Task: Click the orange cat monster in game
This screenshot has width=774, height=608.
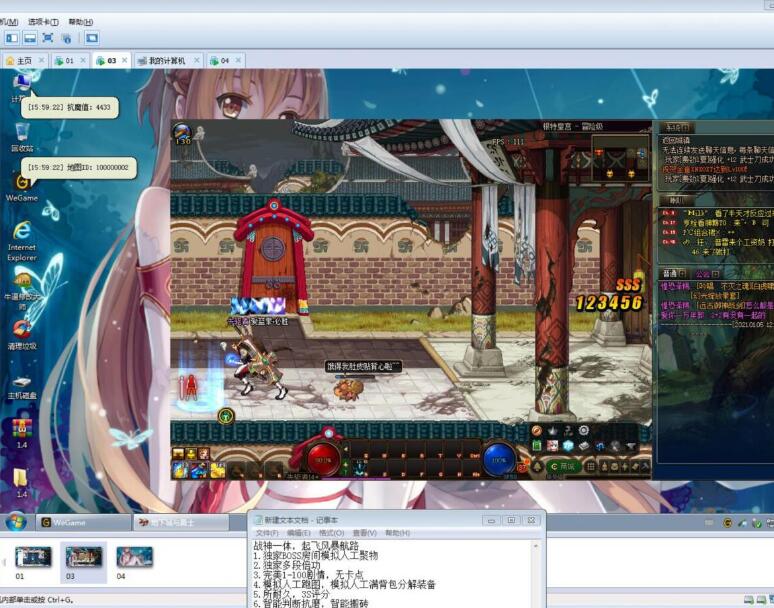Action: 348,388
